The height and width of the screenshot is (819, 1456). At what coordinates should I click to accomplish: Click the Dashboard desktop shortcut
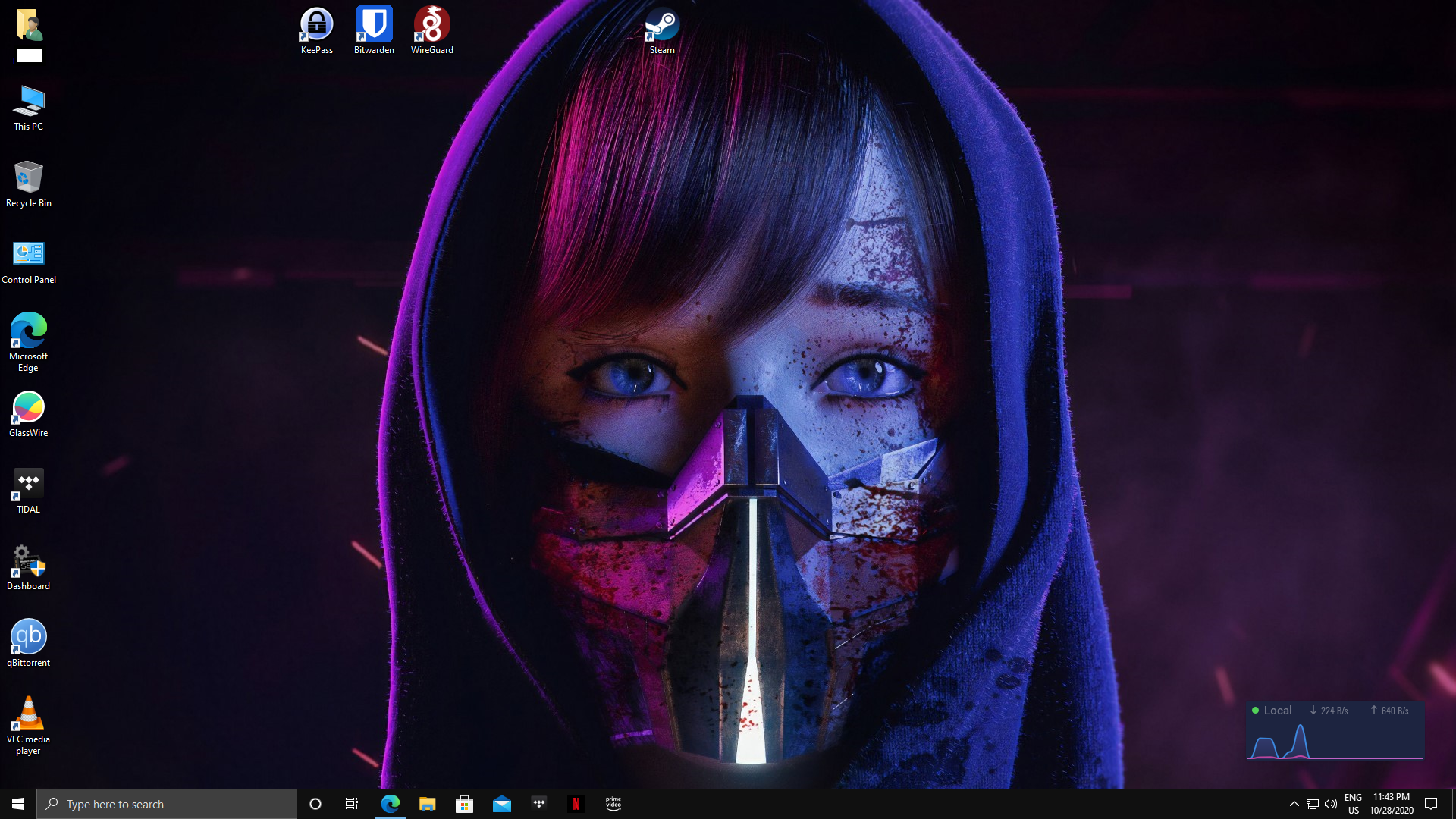coord(28,563)
